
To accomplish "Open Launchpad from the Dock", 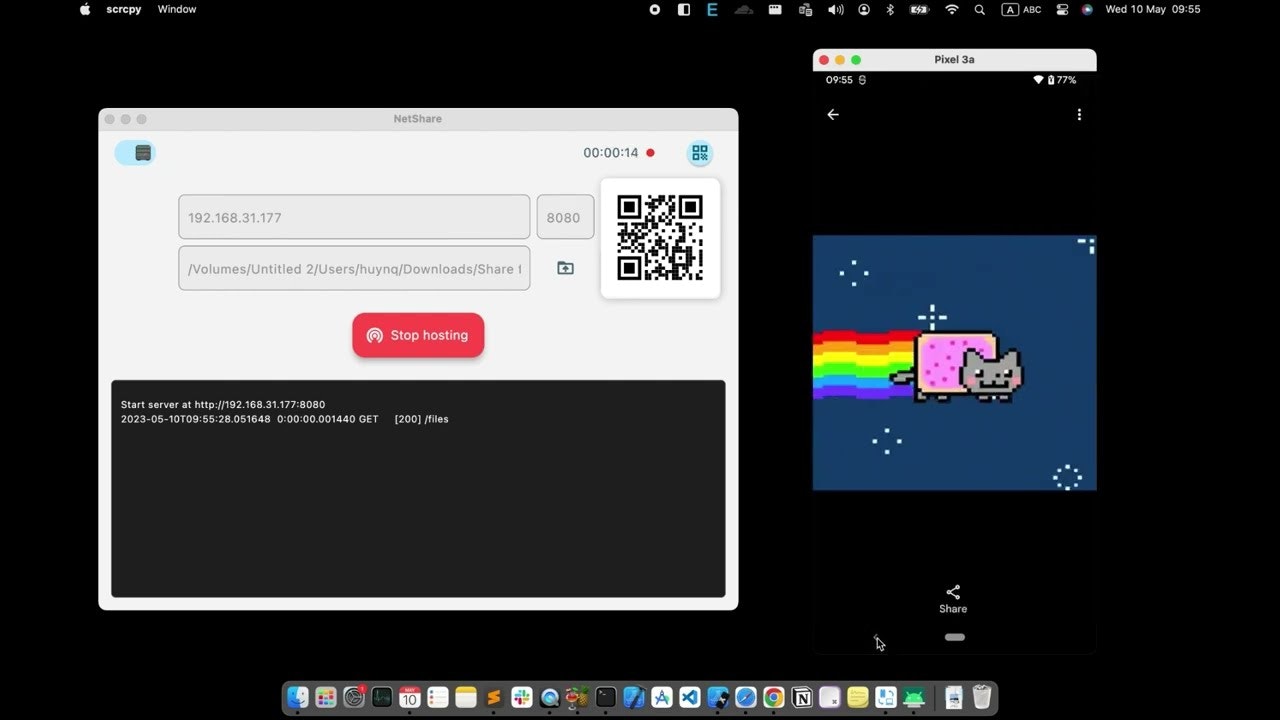I will coord(326,698).
